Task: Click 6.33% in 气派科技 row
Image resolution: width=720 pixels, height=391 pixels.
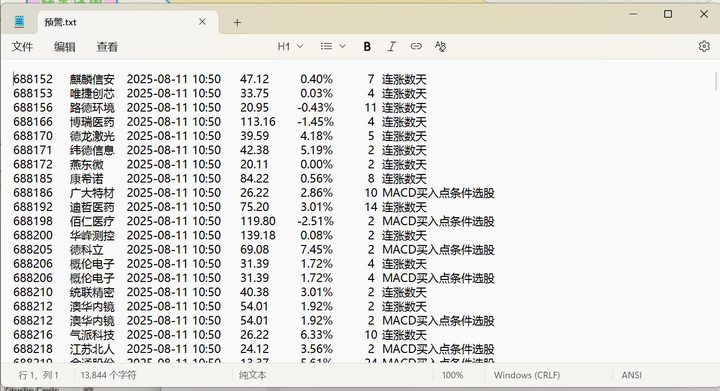Action: 316,335
